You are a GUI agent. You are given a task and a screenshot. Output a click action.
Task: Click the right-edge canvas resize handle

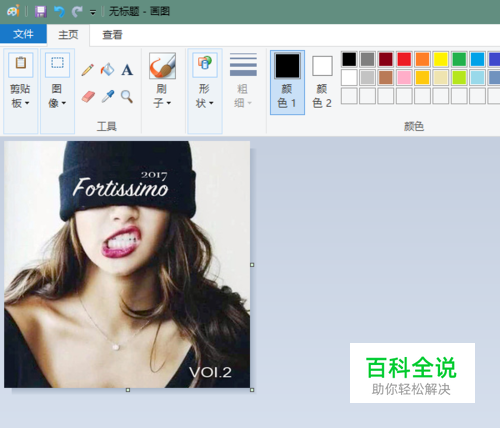252,265
